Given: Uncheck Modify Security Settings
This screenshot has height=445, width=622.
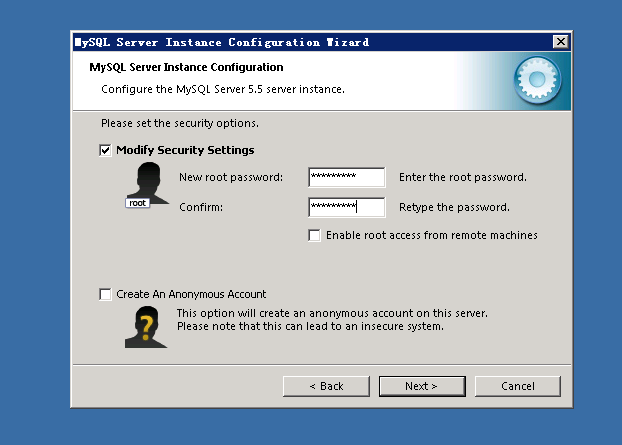Looking at the screenshot, I should pyautogui.click(x=106, y=150).
